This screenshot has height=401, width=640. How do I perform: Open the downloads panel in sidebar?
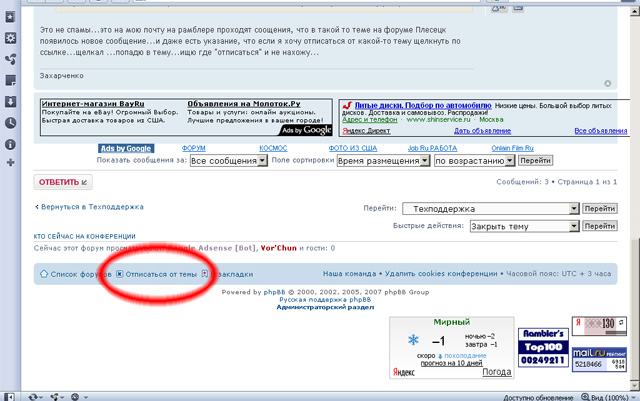[x=10, y=101]
